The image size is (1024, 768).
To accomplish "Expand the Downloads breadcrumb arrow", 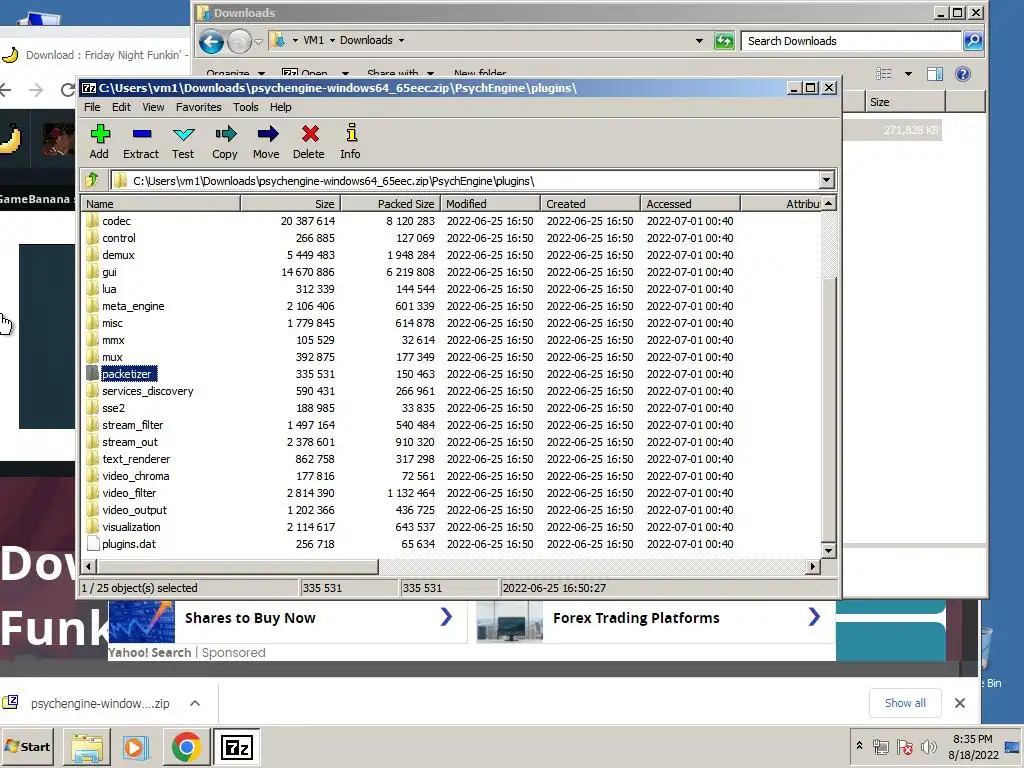I will [402, 40].
